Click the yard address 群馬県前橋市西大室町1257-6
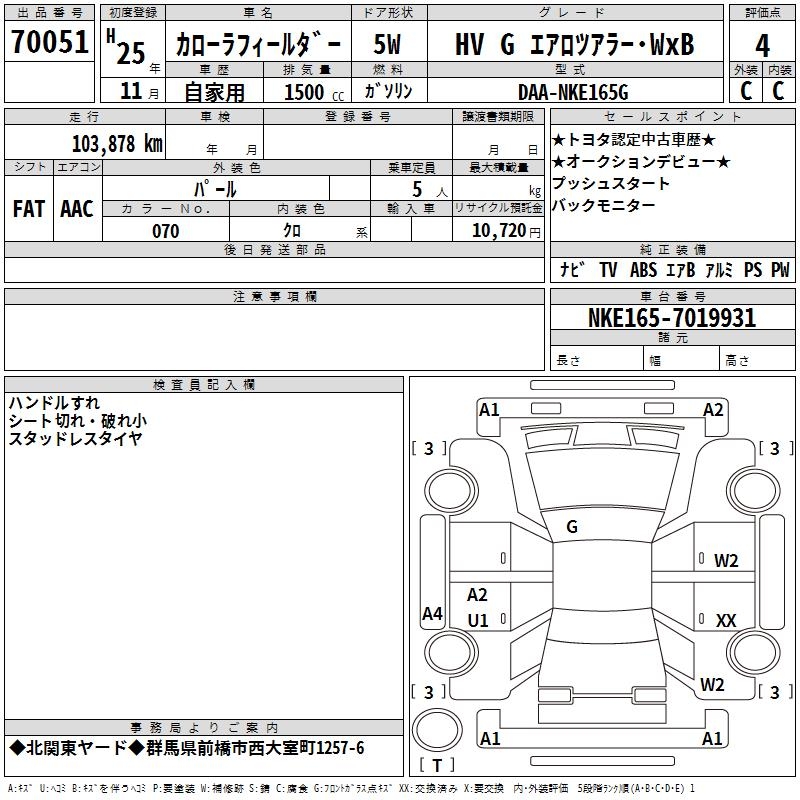The height and width of the screenshot is (800, 800). (x=255, y=748)
